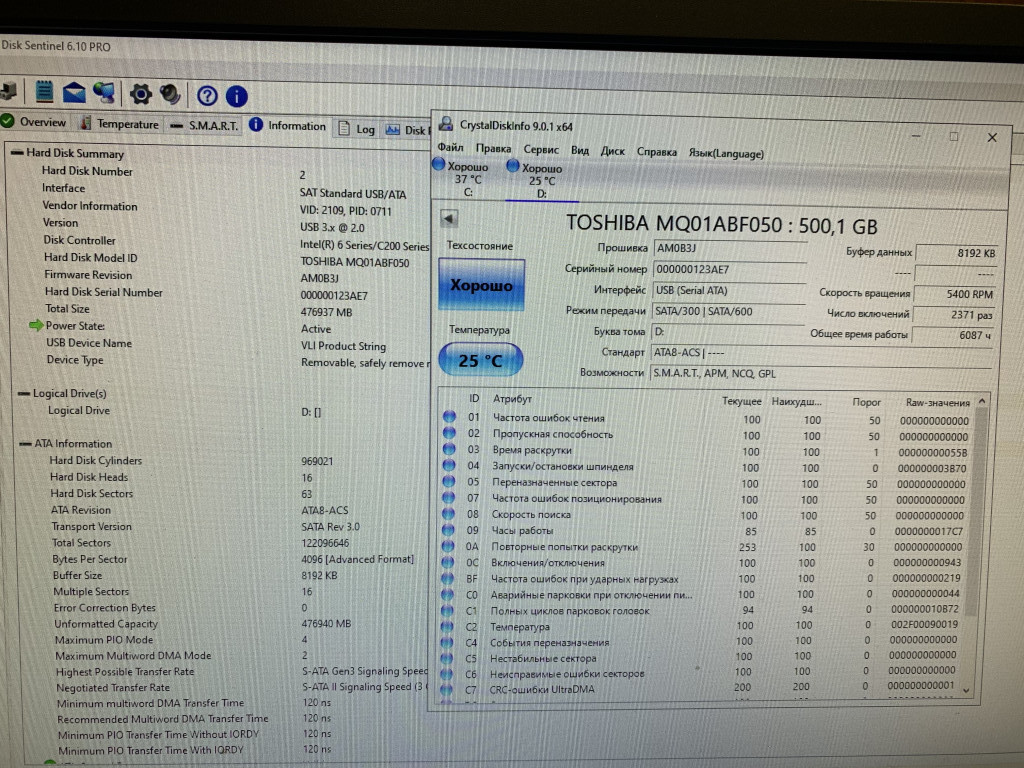The image size is (1024, 768).
Task: Switch to the Overview tab in Disk Sentinel
Action: pos(35,121)
